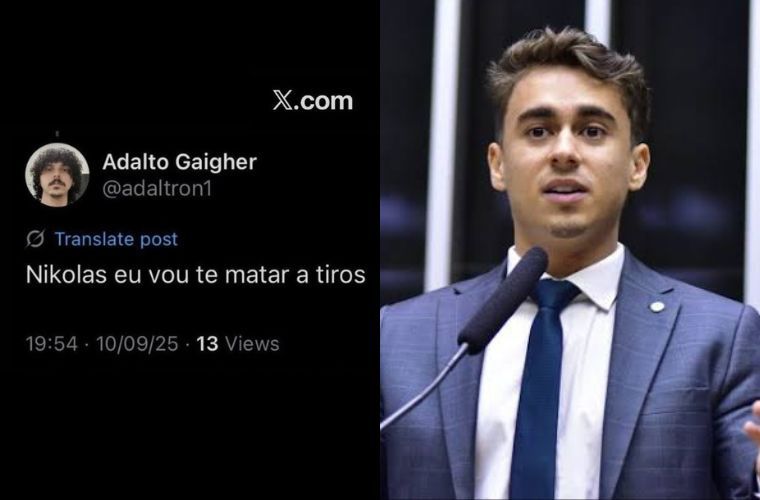Open the round profile avatar of the poster
This screenshot has width=760, height=500.
coord(57,175)
